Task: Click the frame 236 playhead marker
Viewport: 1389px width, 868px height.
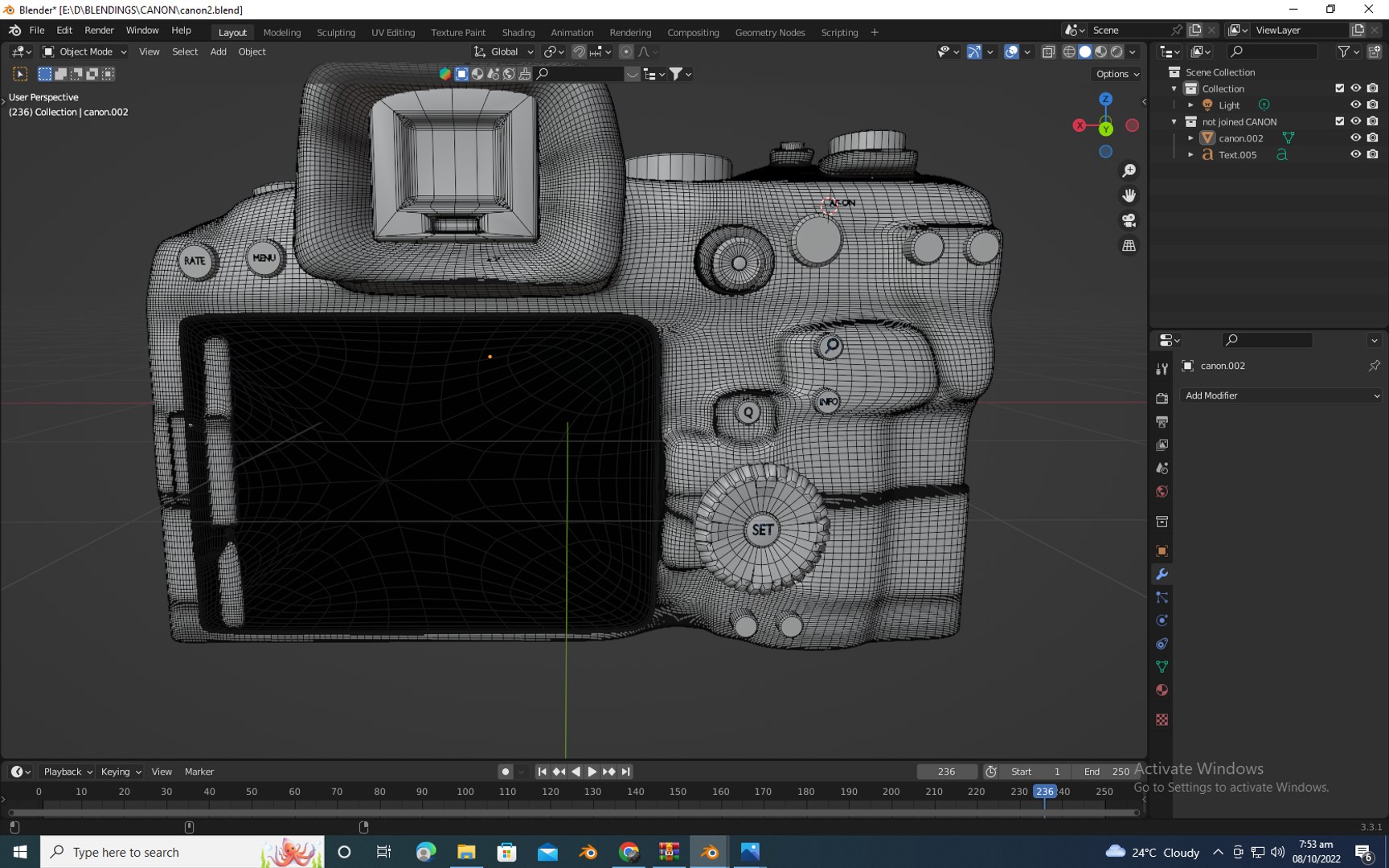Action: click(1044, 792)
